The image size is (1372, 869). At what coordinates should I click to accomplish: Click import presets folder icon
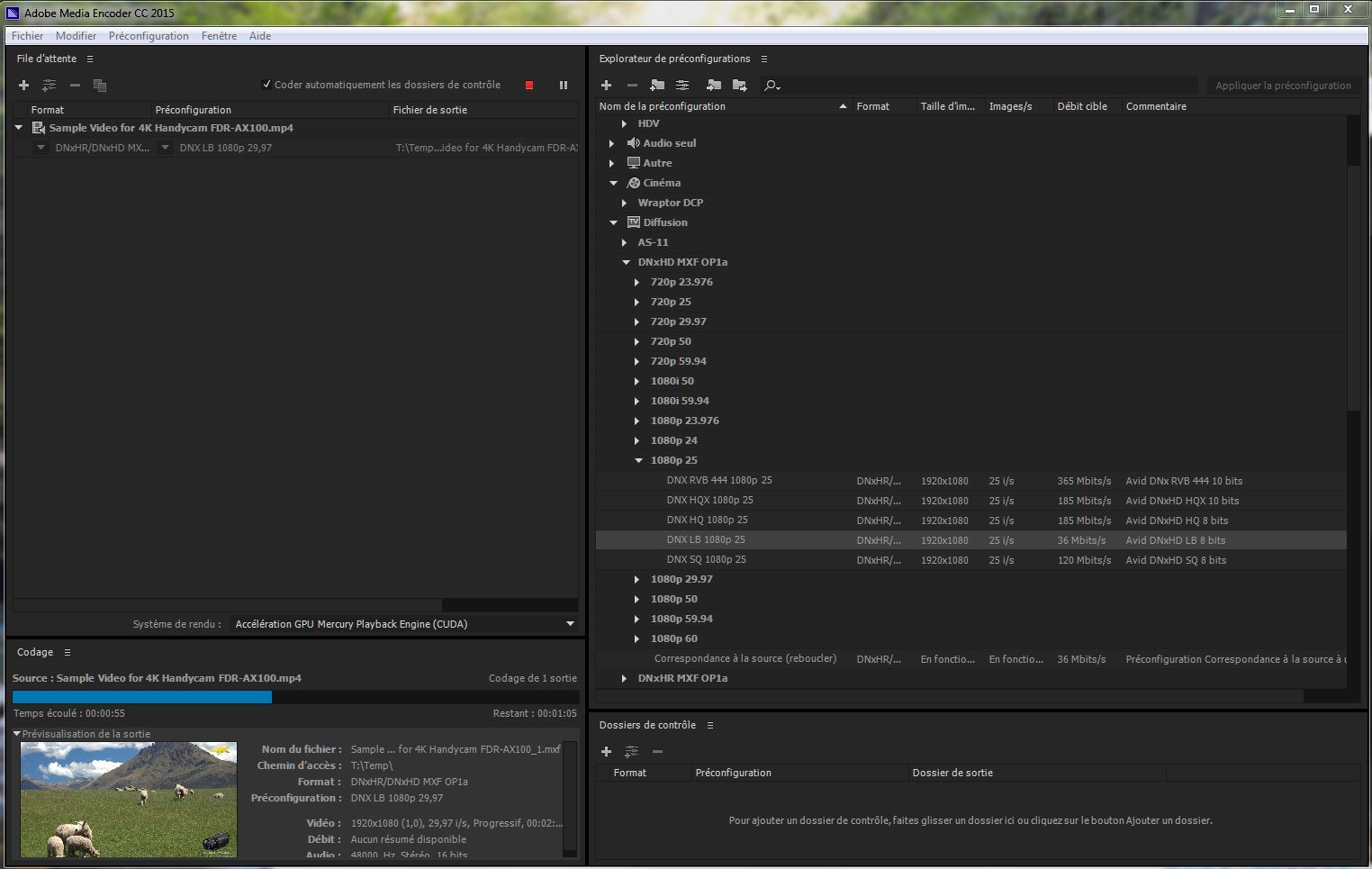click(714, 86)
